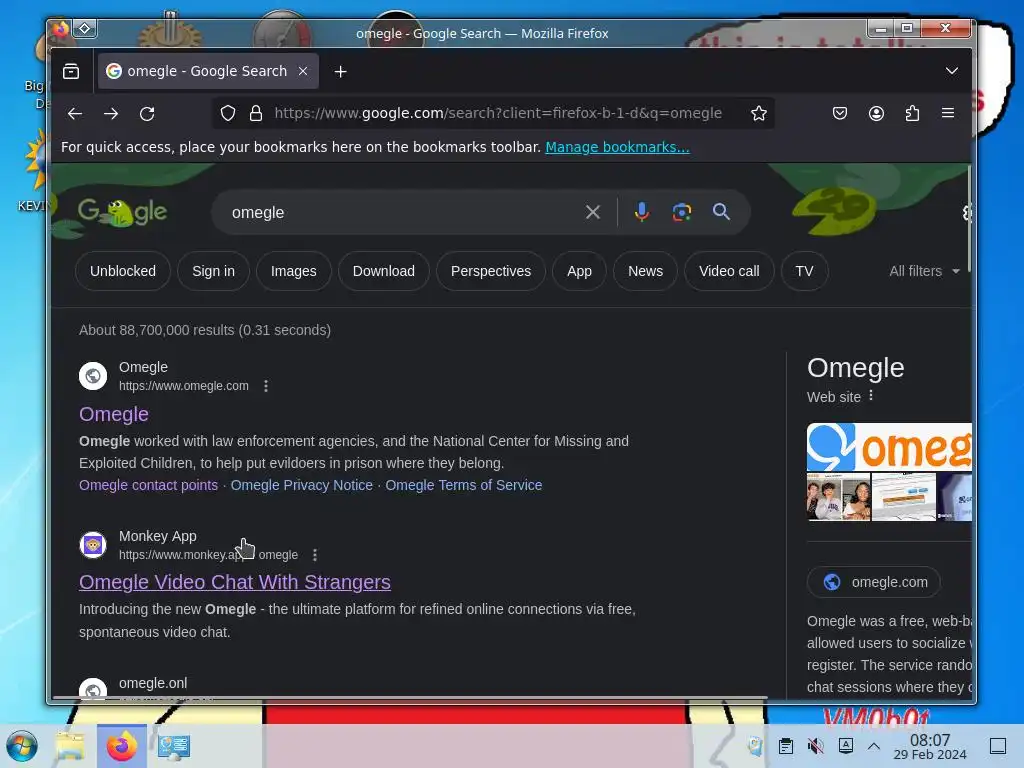Clear the Google search box text
The height and width of the screenshot is (768, 1024).
click(x=592, y=212)
